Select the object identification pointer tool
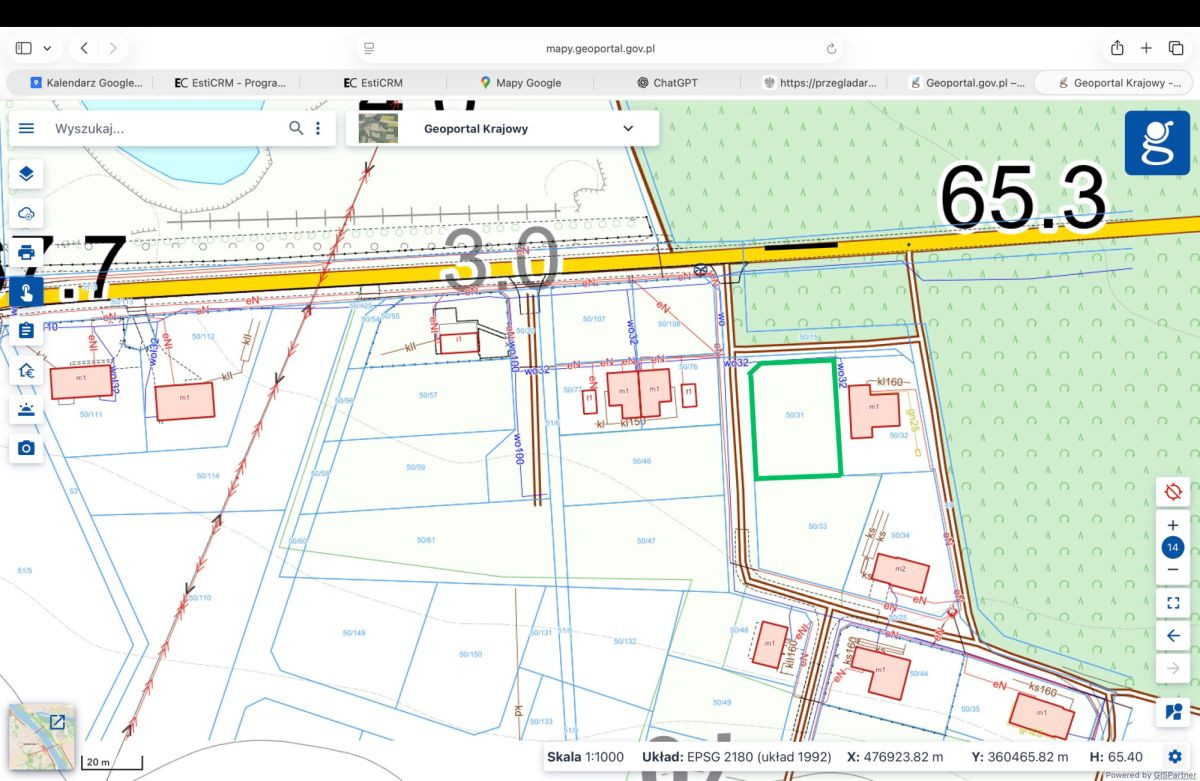 coord(26,291)
